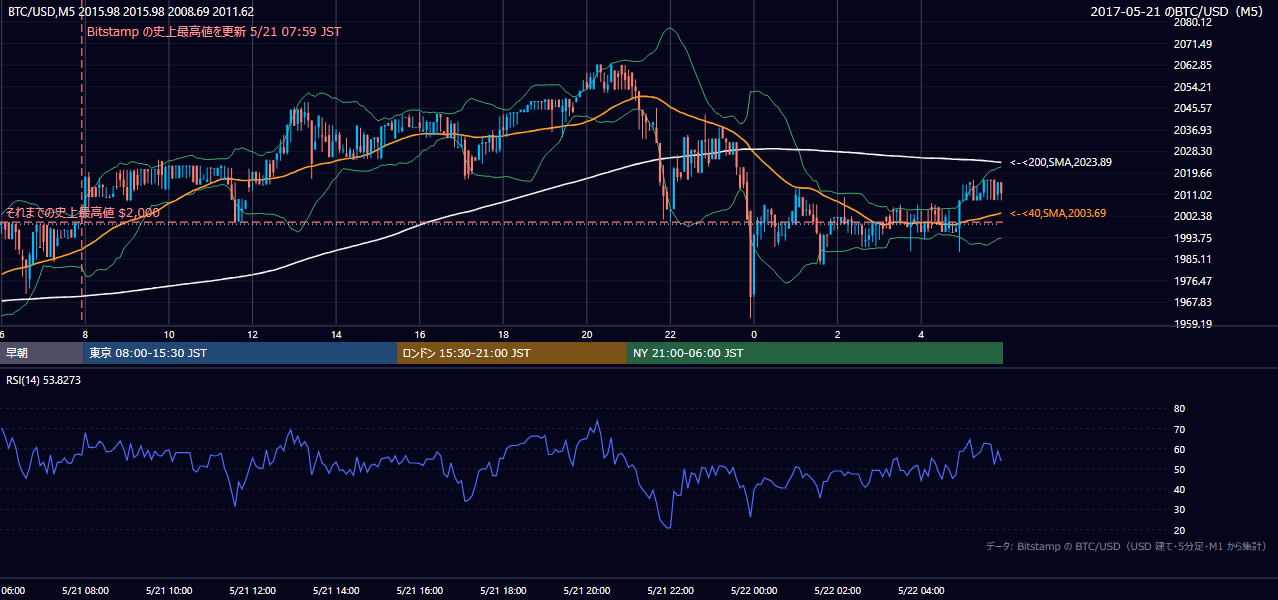Click the BTC/USD,M5 OHLC header text

[131, 12]
